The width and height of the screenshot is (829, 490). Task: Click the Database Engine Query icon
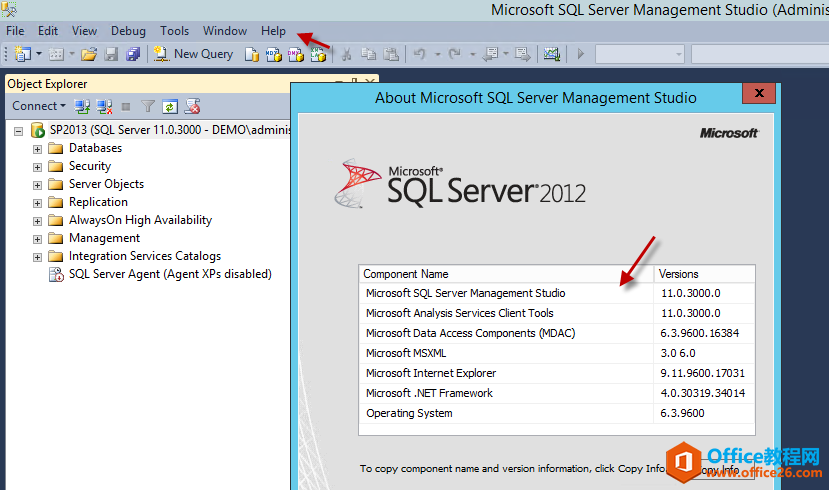[253, 54]
